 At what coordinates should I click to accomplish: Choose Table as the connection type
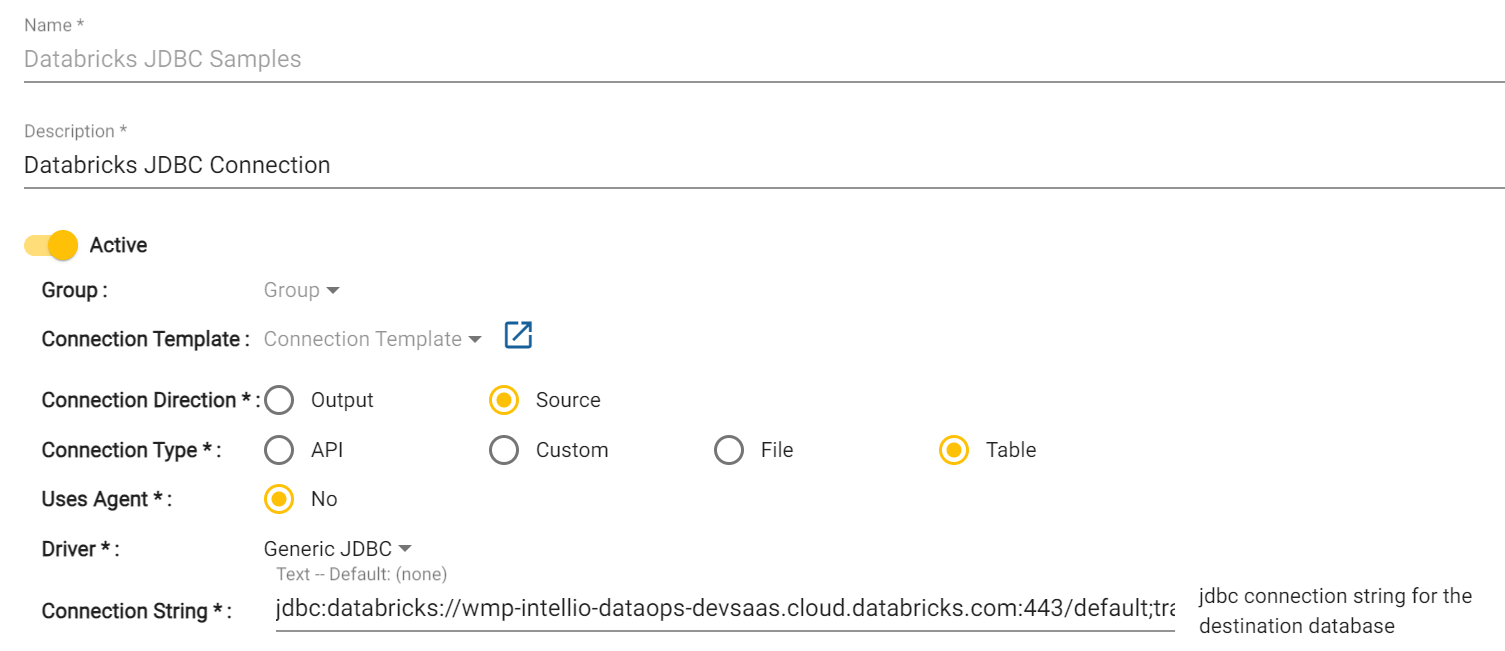(954, 450)
